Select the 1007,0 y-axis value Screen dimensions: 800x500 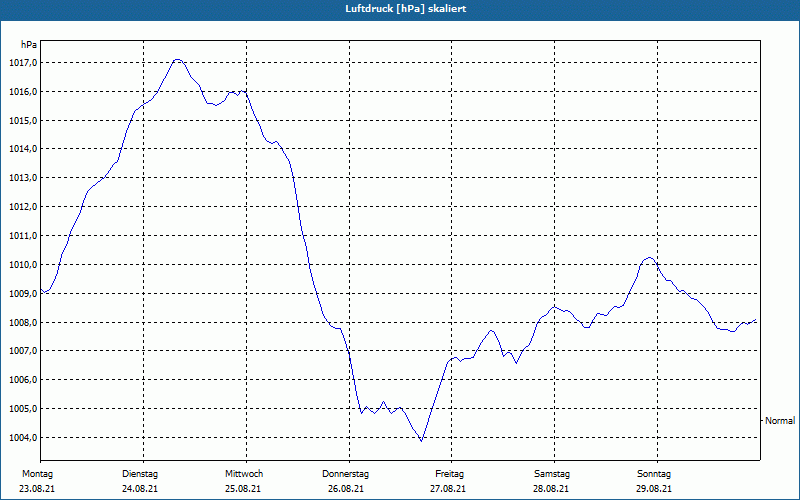click(23, 351)
